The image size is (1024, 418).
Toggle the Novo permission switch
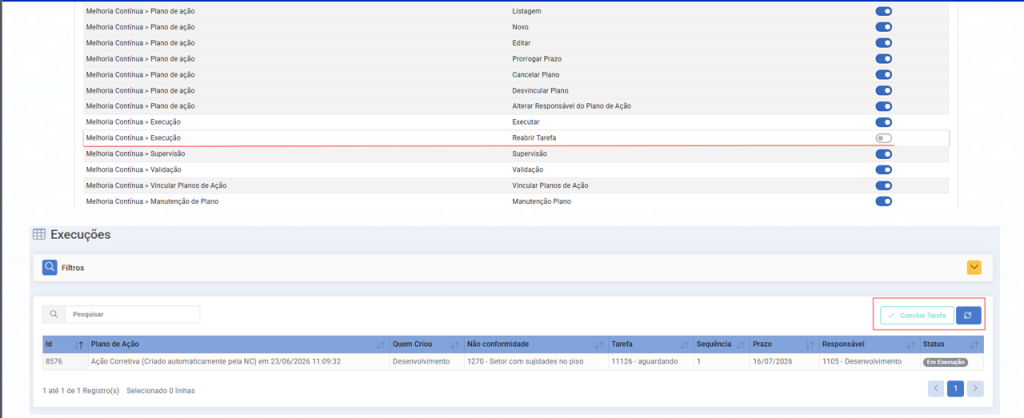[884, 27]
